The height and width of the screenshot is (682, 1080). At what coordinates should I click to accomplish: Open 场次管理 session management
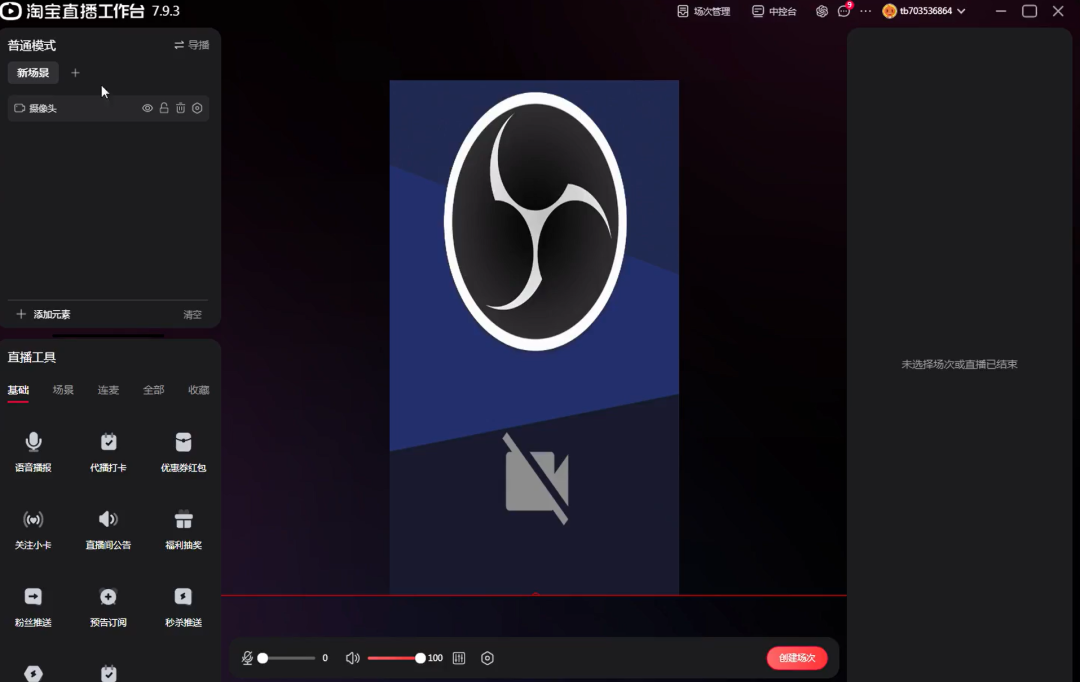click(704, 11)
